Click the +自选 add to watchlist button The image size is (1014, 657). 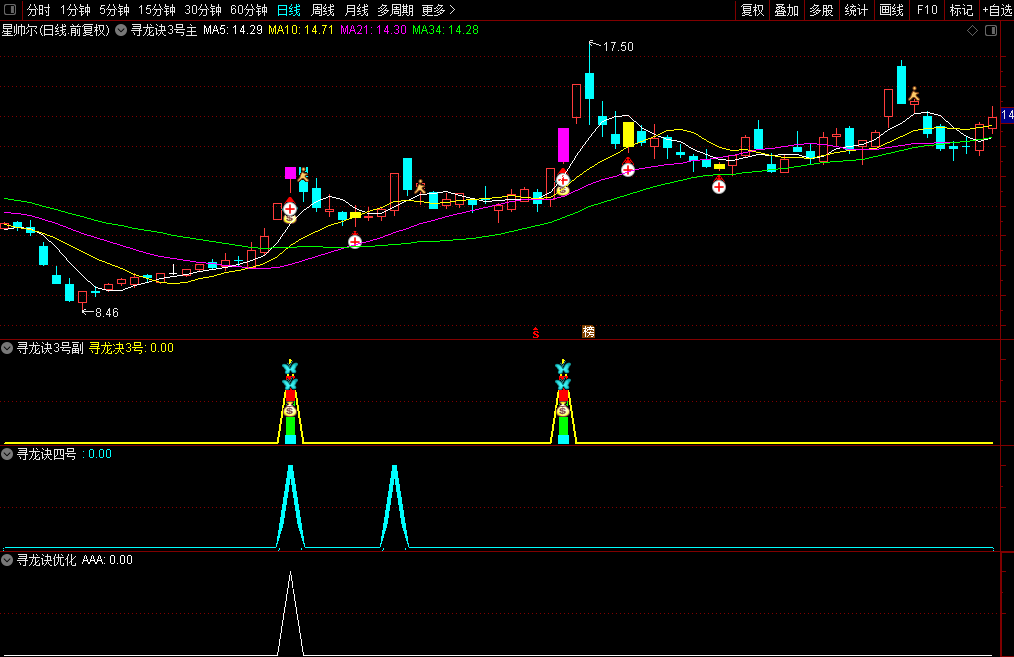997,10
